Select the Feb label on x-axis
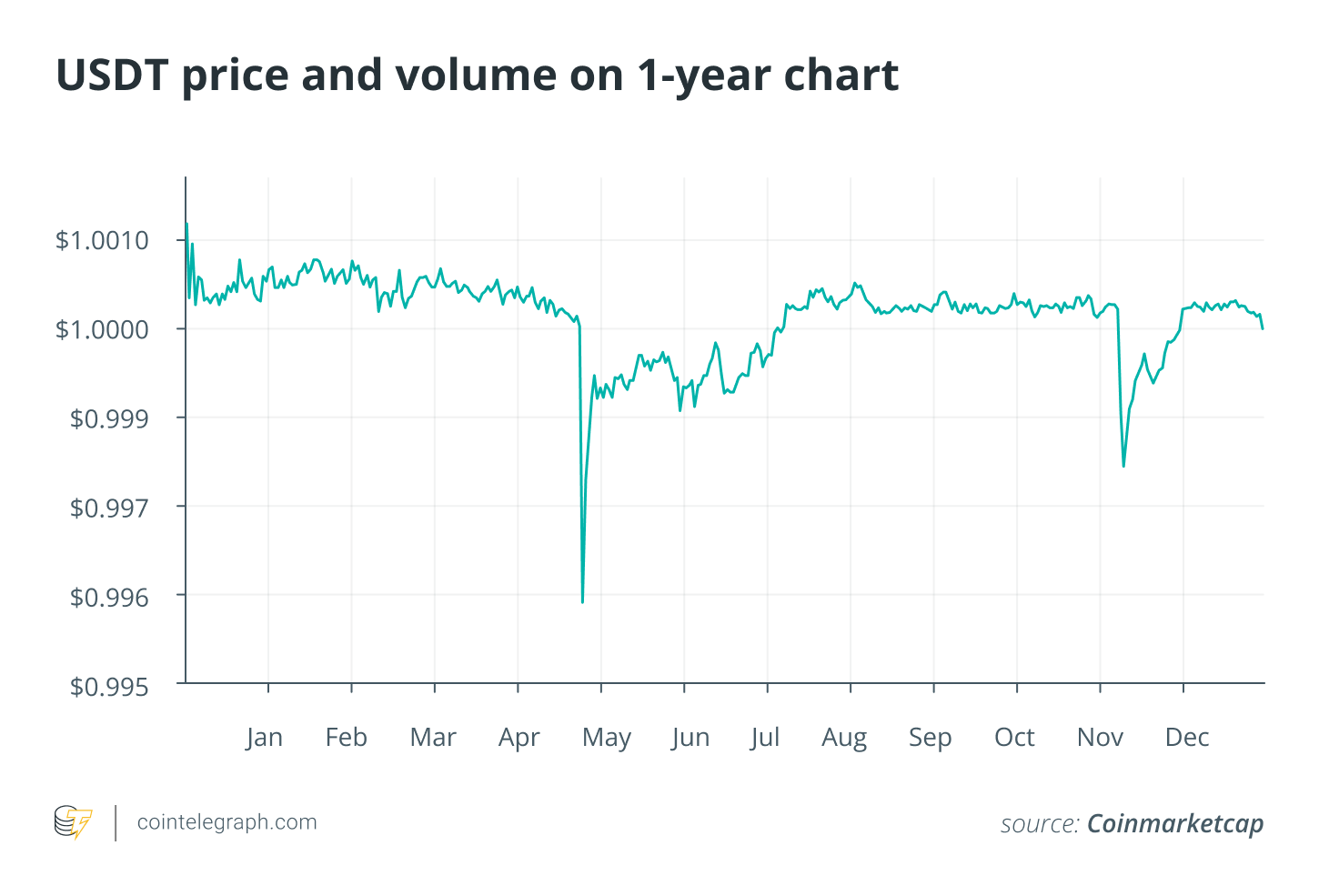 tap(347, 738)
